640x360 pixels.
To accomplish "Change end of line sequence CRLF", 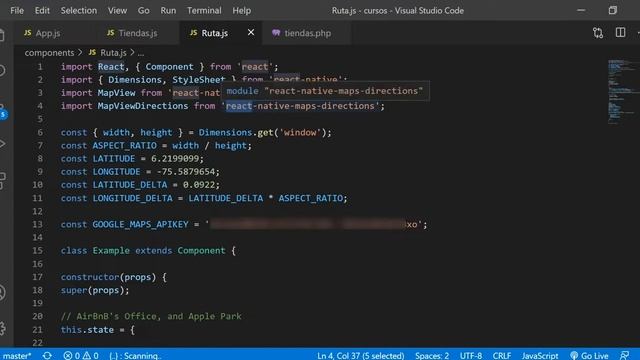I will tap(502, 356).
